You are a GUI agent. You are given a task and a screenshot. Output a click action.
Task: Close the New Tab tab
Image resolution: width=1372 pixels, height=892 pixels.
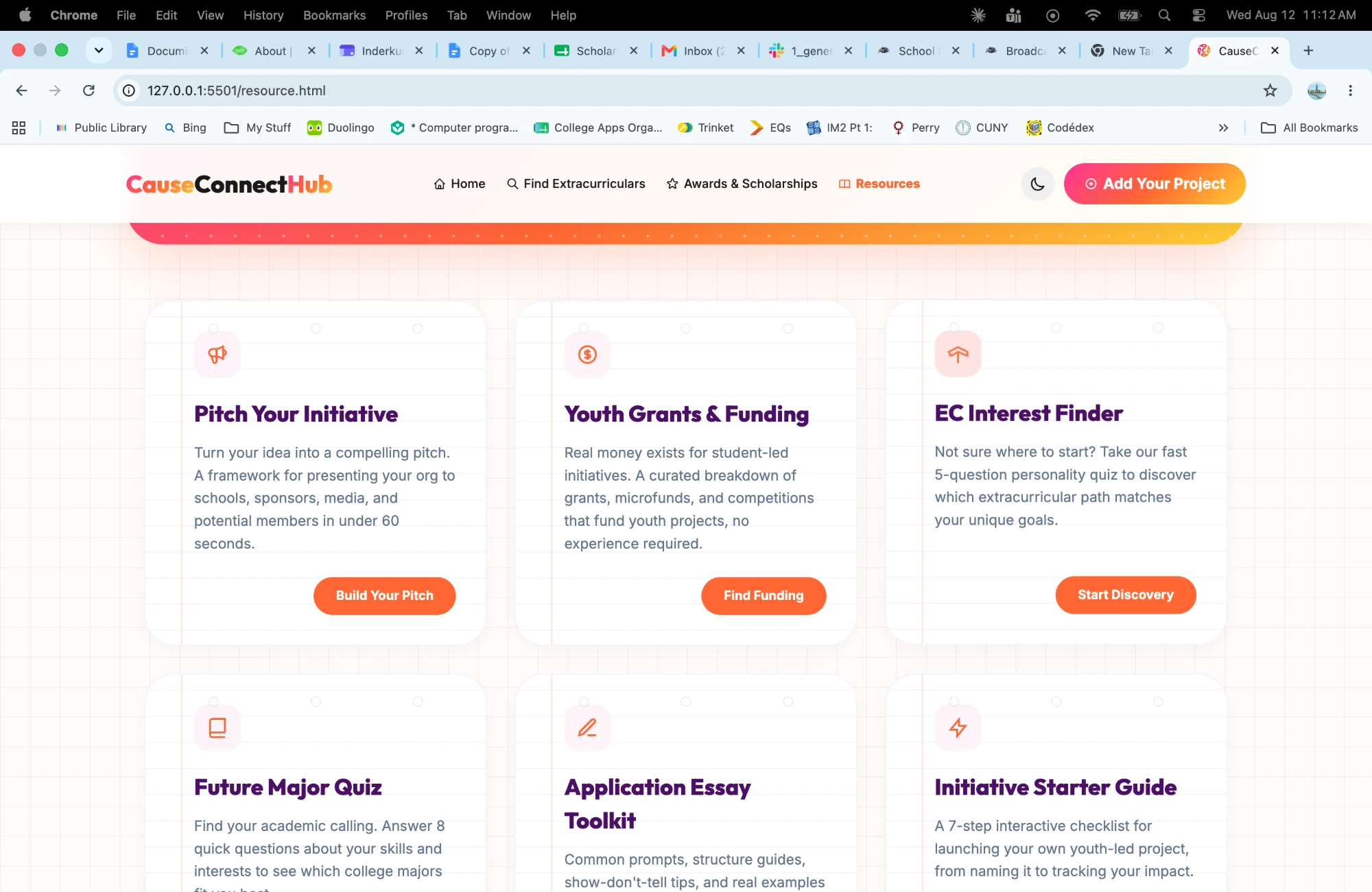tap(1168, 51)
